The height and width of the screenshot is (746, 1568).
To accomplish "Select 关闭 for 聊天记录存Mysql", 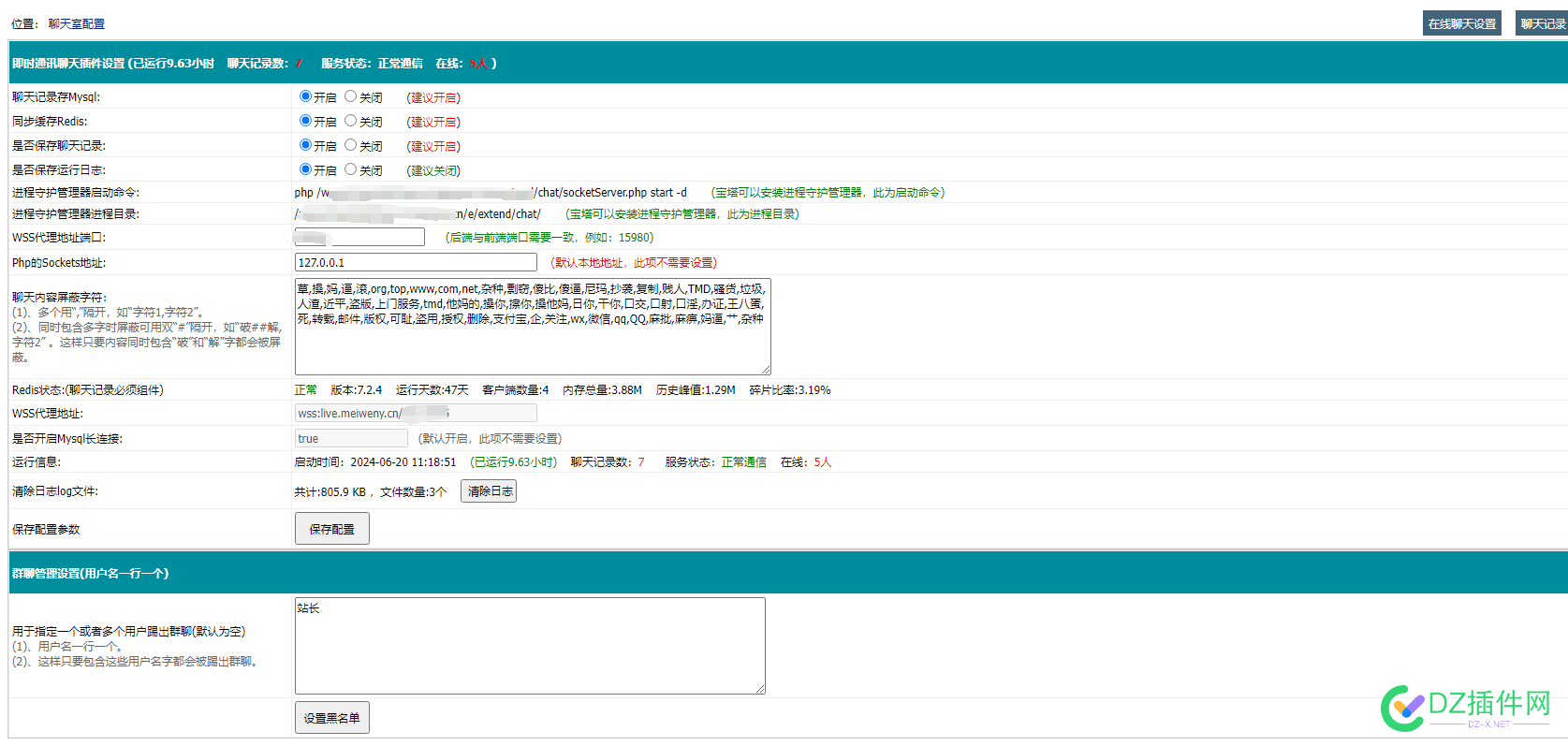I will coord(350,96).
